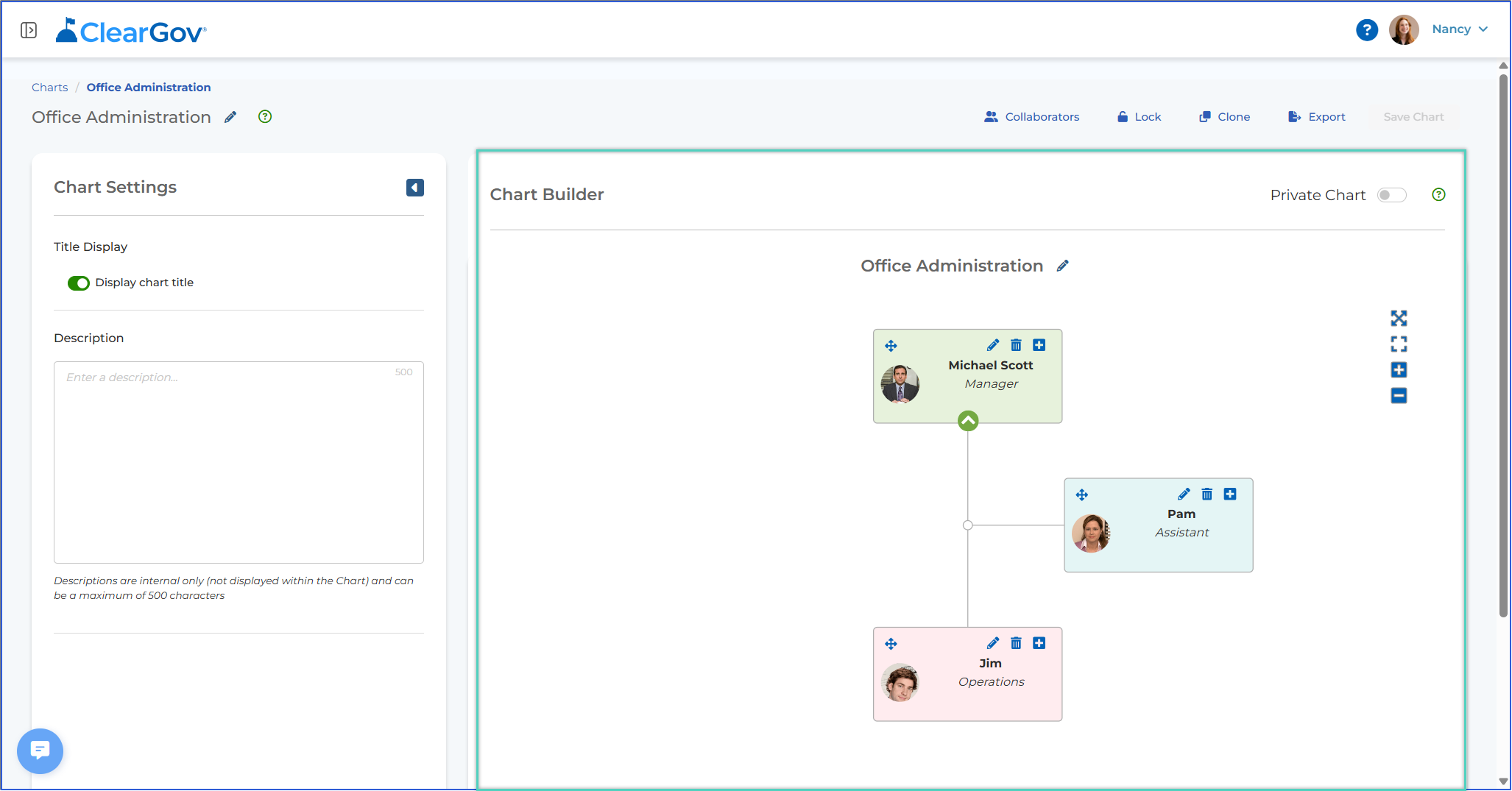Delete Pam's card using its trash icon
The height and width of the screenshot is (791, 1512).
point(1207,494)
